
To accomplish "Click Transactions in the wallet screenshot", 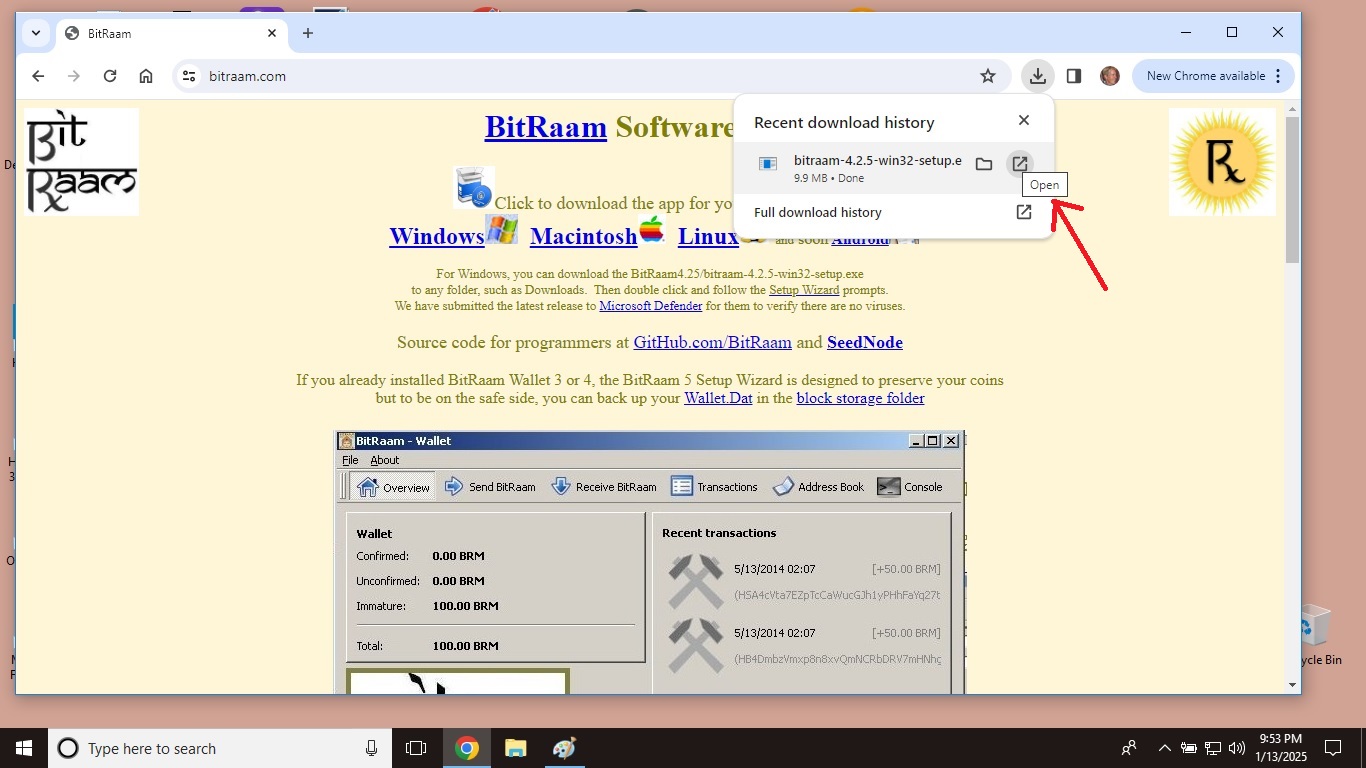I will 714,487.
